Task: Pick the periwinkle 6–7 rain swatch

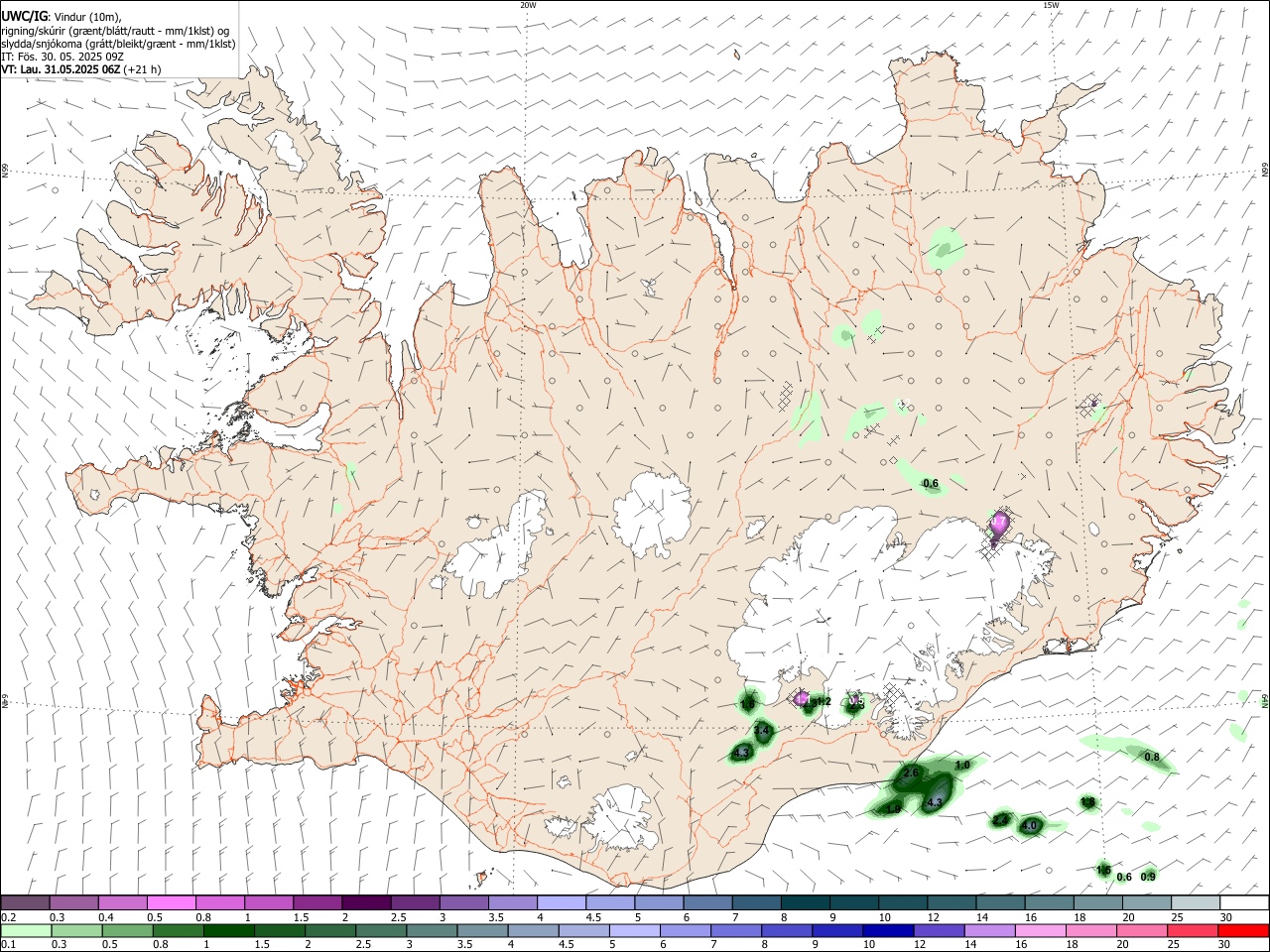Action: [684, 931]
